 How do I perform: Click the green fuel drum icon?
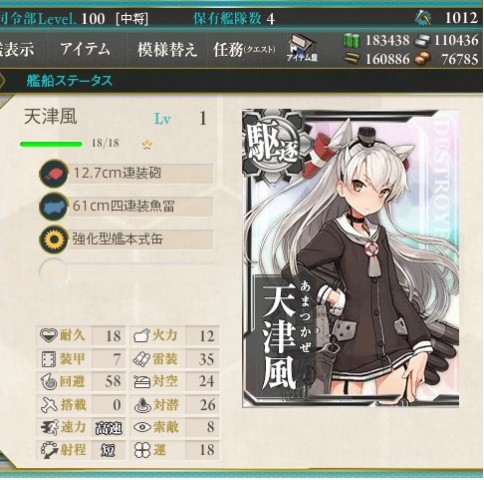[352, 41]
